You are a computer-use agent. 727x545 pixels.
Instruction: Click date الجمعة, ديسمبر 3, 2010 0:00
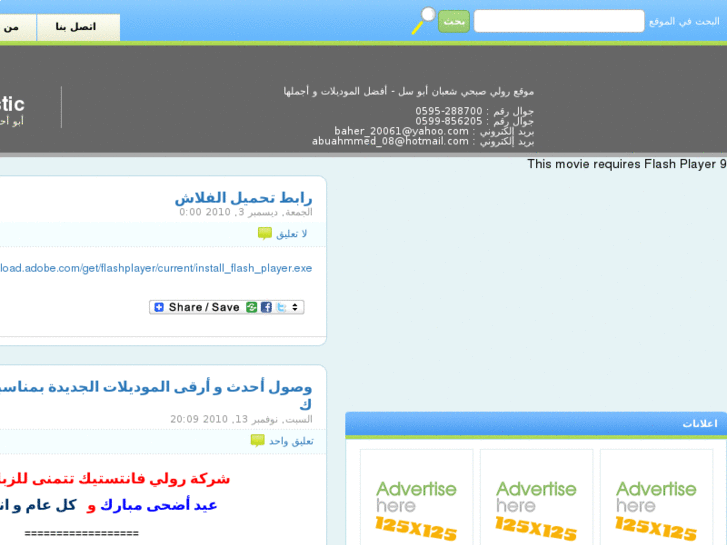[246, 212]
